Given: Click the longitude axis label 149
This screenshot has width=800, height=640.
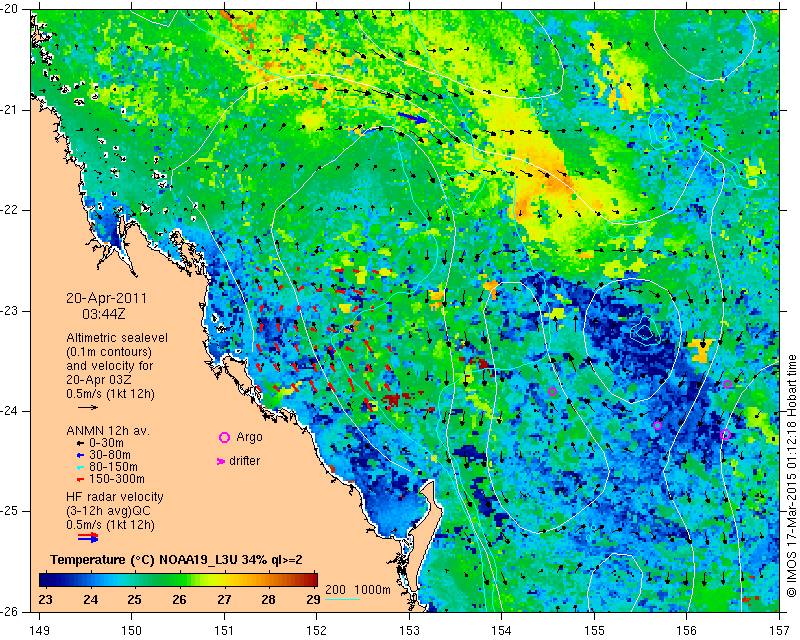Looking at the screenshot, I should 40,631.
